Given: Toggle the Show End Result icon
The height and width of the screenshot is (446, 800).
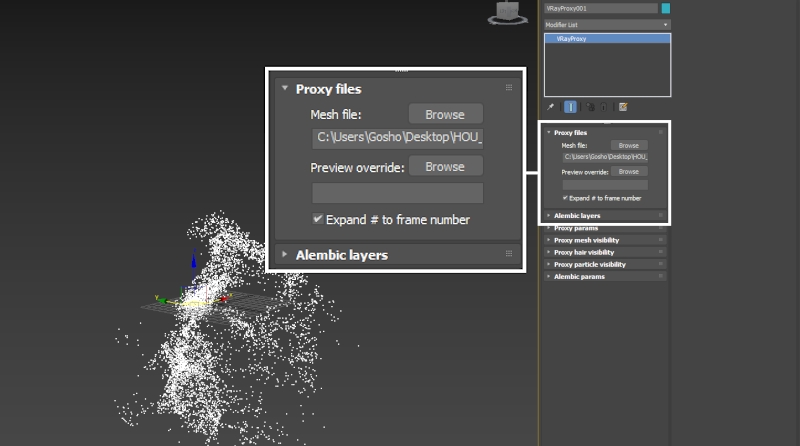Looking at the screenshot, I should point(570,106).
